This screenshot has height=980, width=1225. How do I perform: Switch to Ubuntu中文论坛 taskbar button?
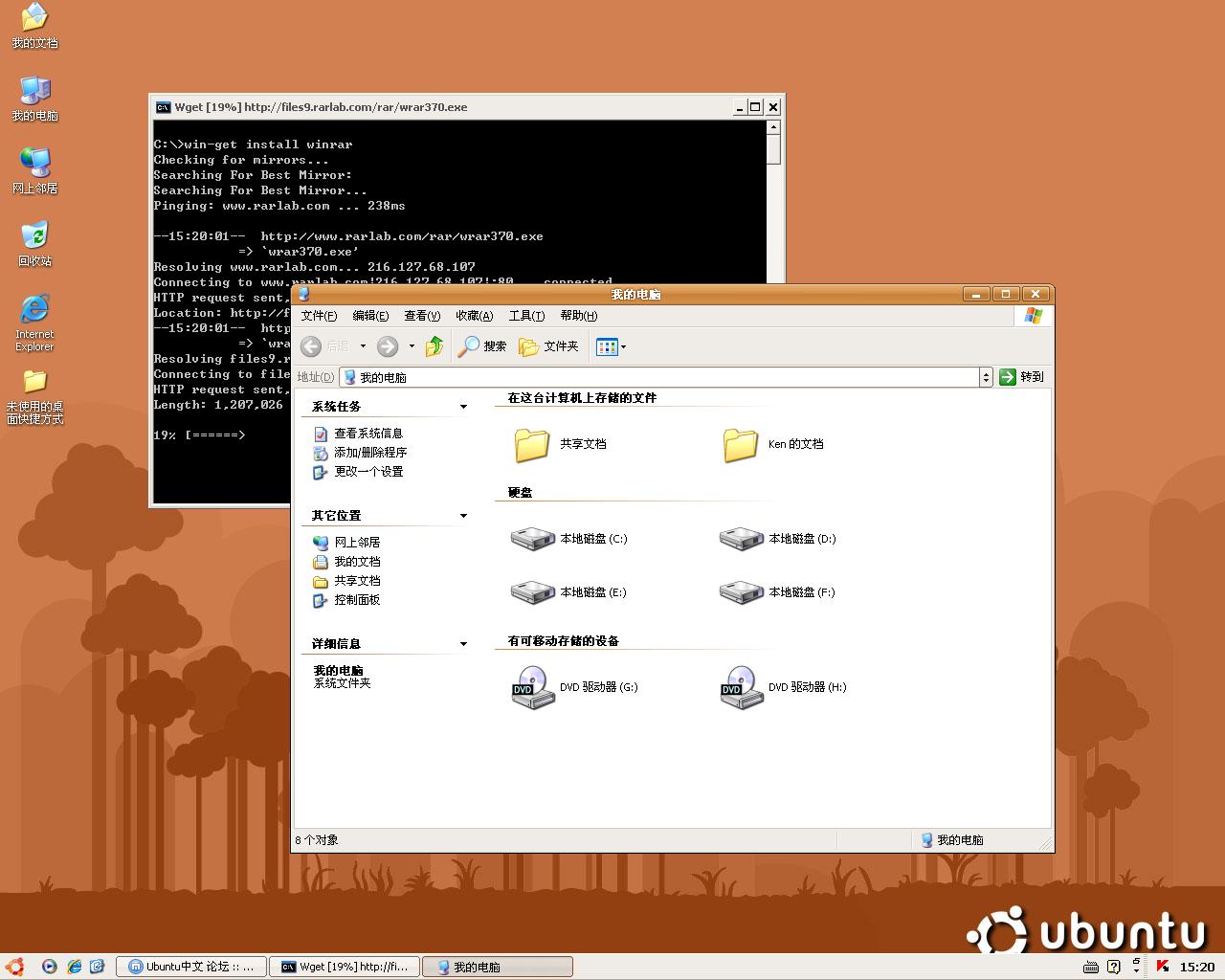coord(190,967)
